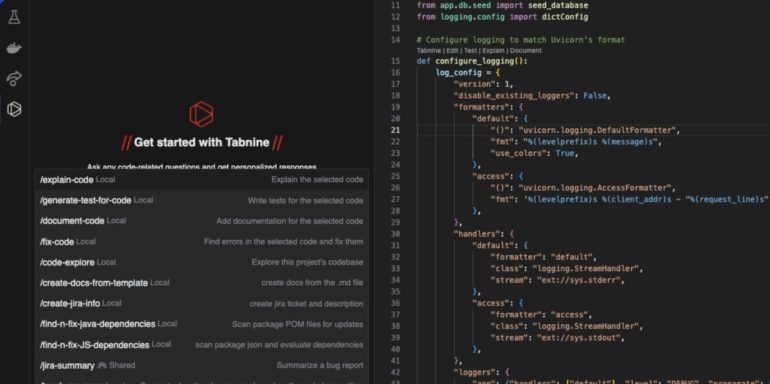Click the "use_colors": True line
770x384 pixels.
534,153
